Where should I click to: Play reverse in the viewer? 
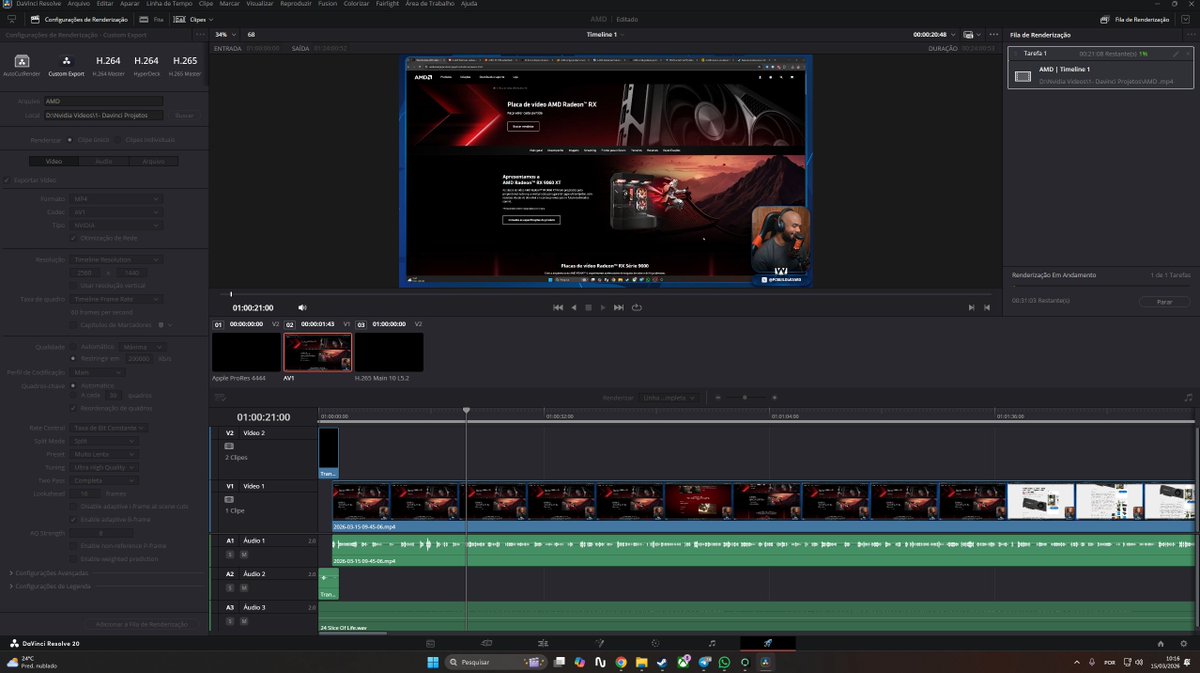click(573, 308)
